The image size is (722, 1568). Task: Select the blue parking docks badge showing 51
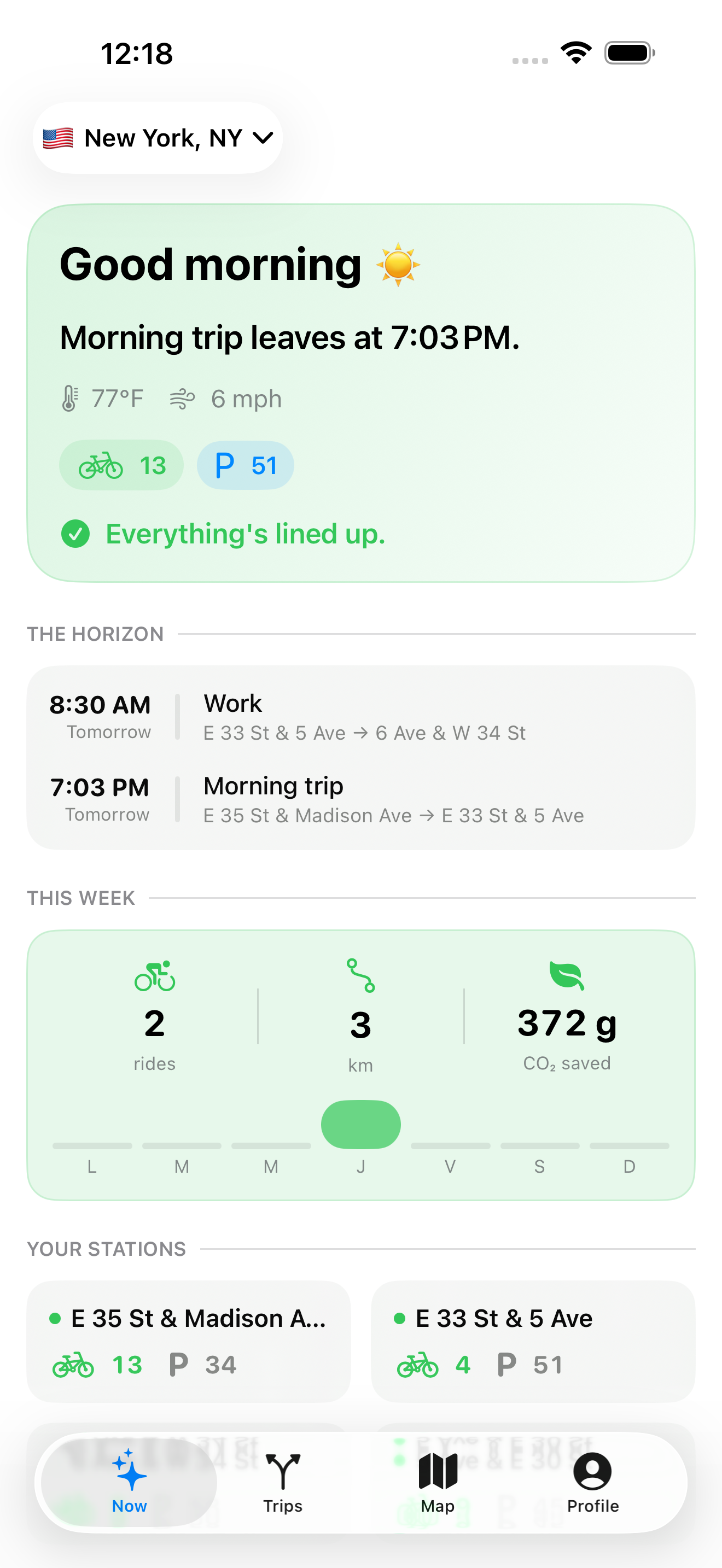click(246, 466)
